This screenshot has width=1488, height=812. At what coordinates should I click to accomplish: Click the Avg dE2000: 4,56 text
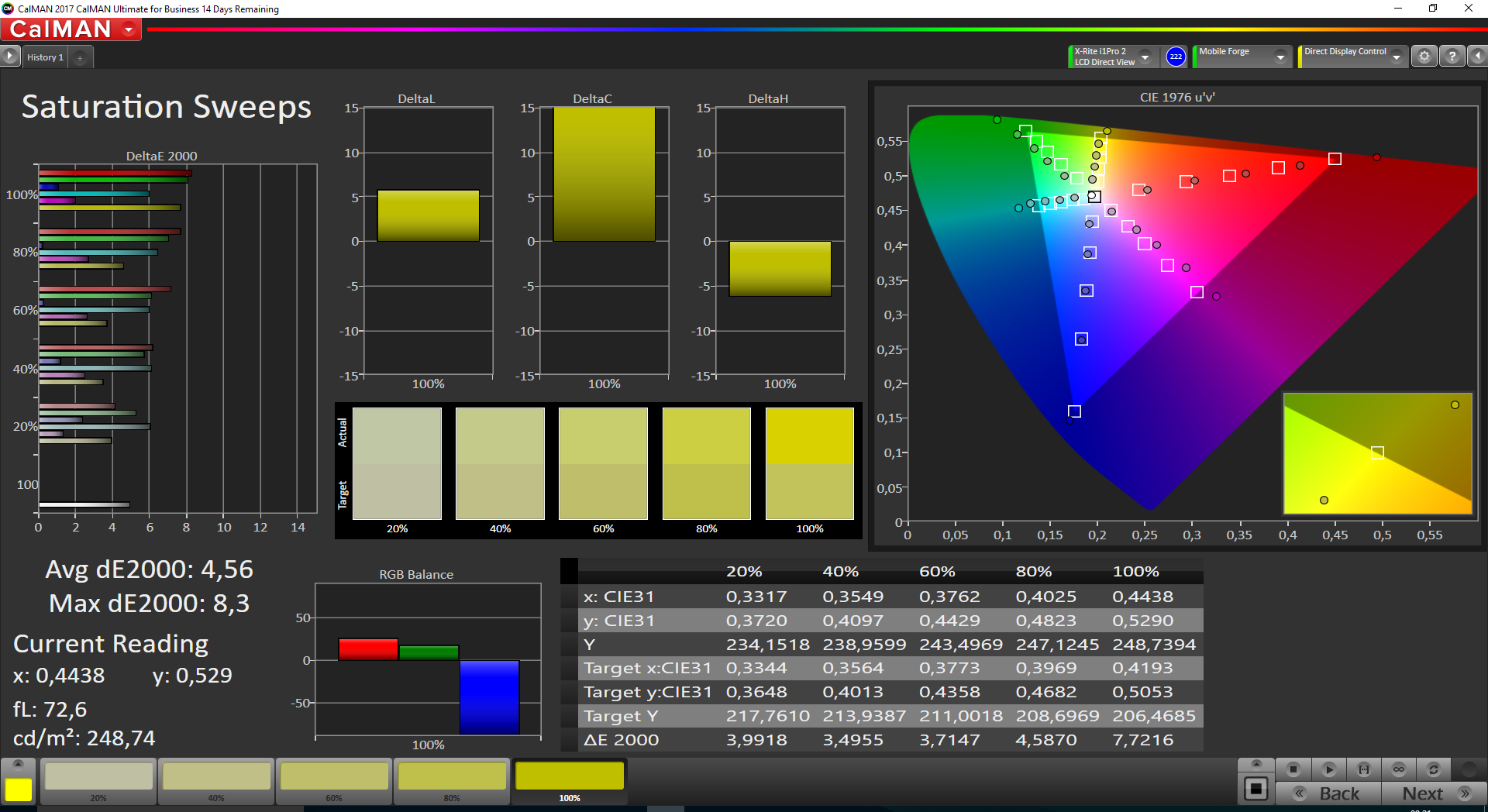pos(149,569)
